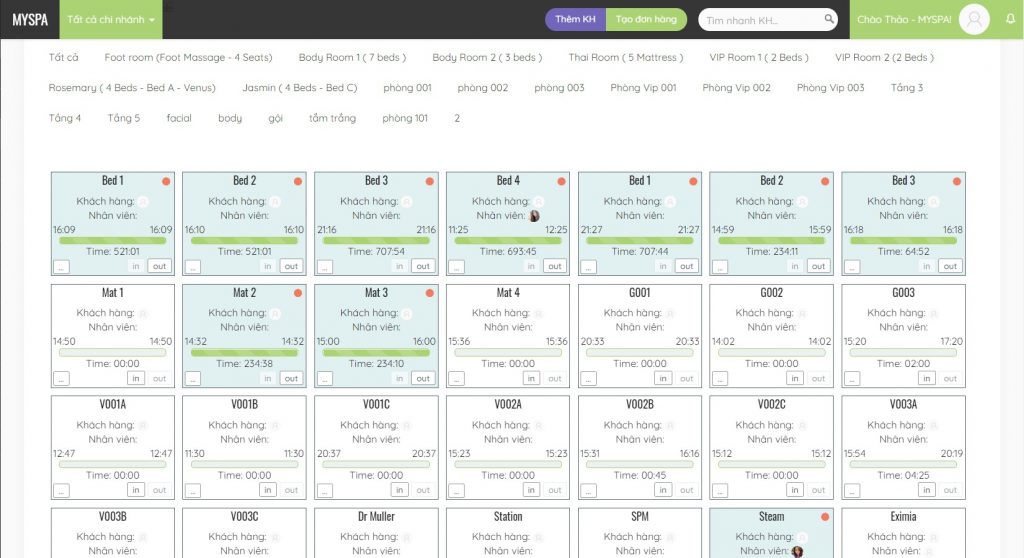Select the Tầng 3 filter
This screenshot has width=1024, height=558.
click(906, 88)
